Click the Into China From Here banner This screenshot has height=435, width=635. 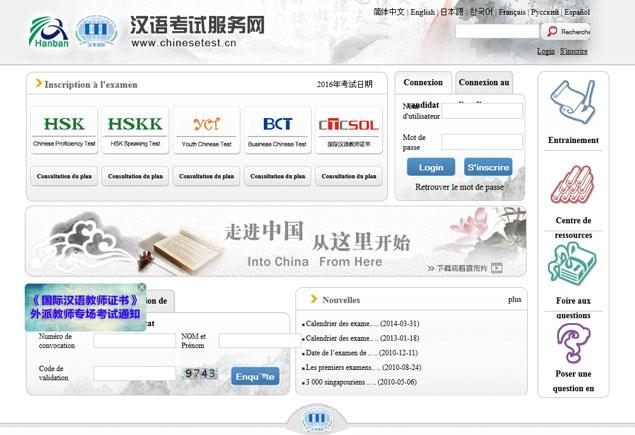(276, 241)
